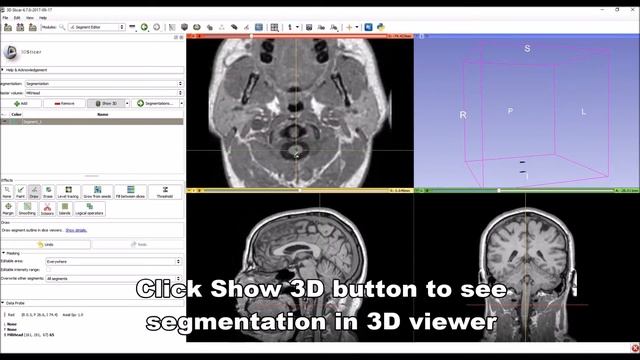Viewport: 640px width, 360px height.
Task: Open the Models module toolbar icon
Action: tap(184, 27)
